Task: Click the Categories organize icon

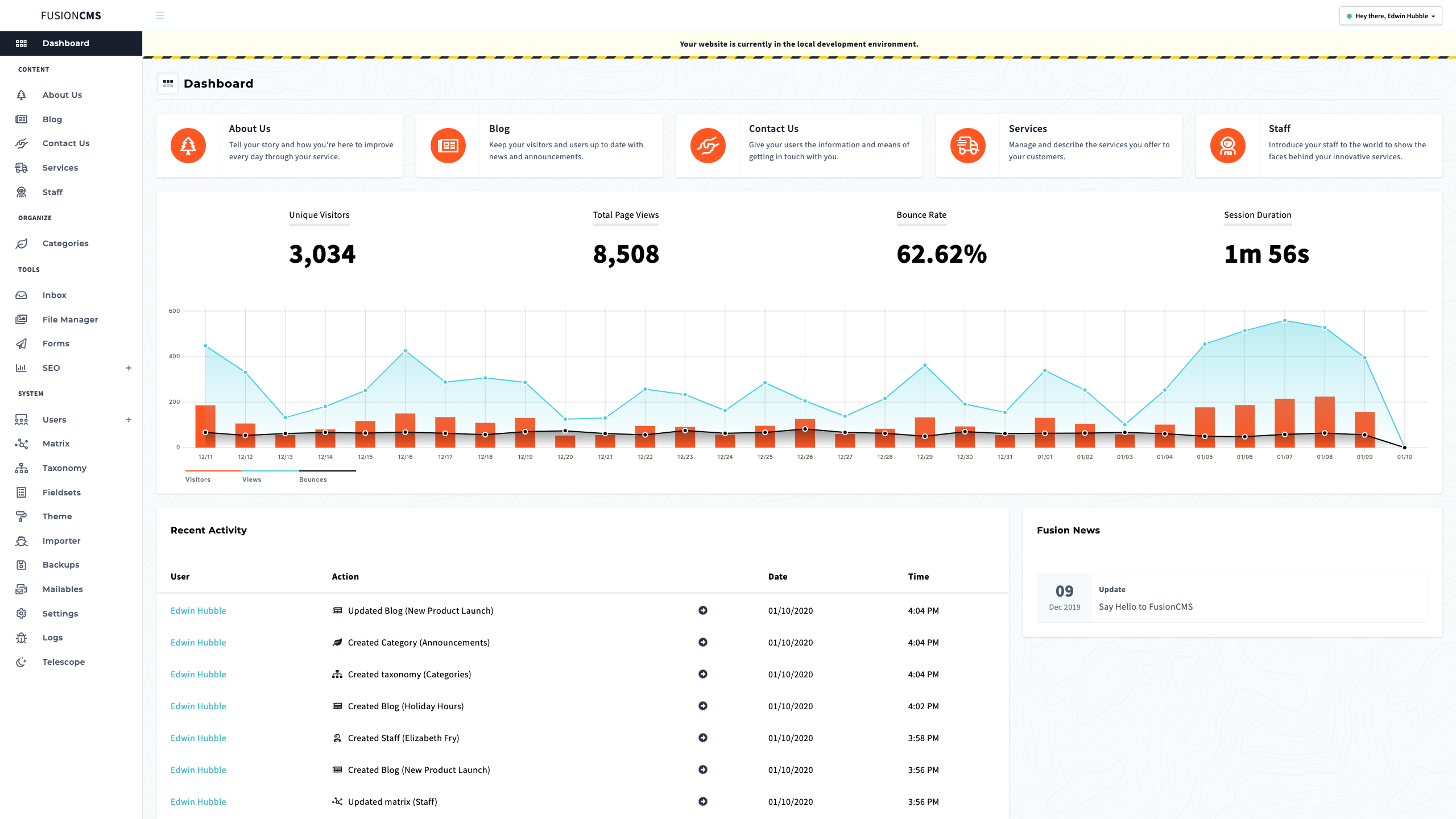Action: pyautogui.click(x=22, y=243)
